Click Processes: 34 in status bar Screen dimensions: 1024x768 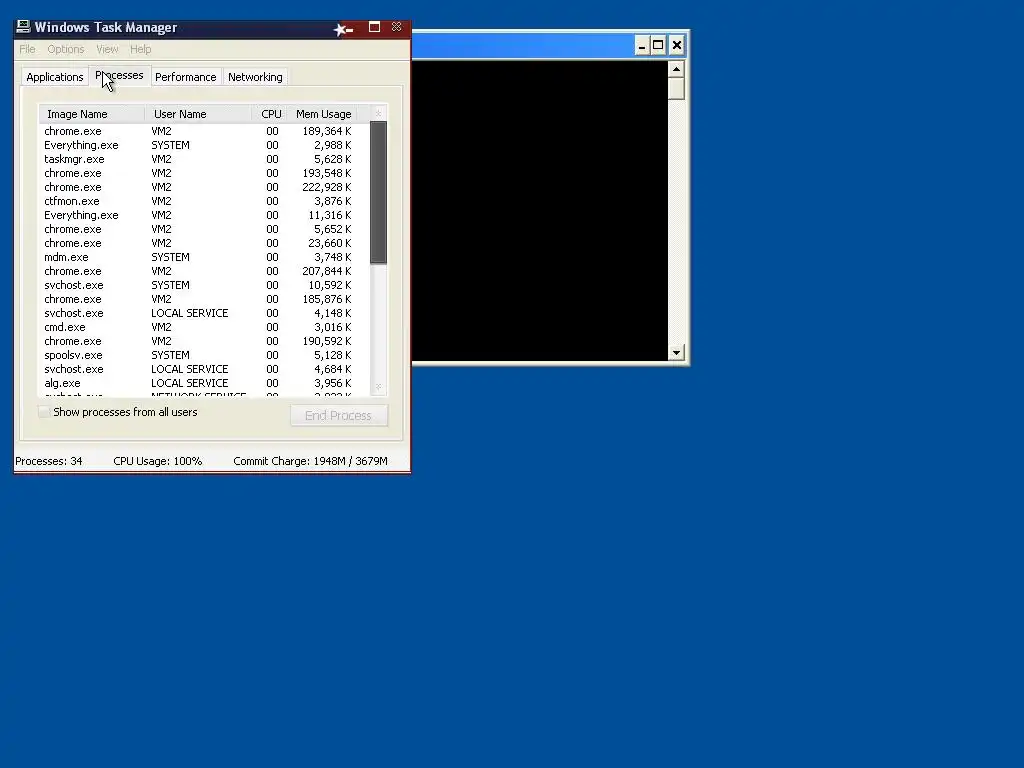49,461
